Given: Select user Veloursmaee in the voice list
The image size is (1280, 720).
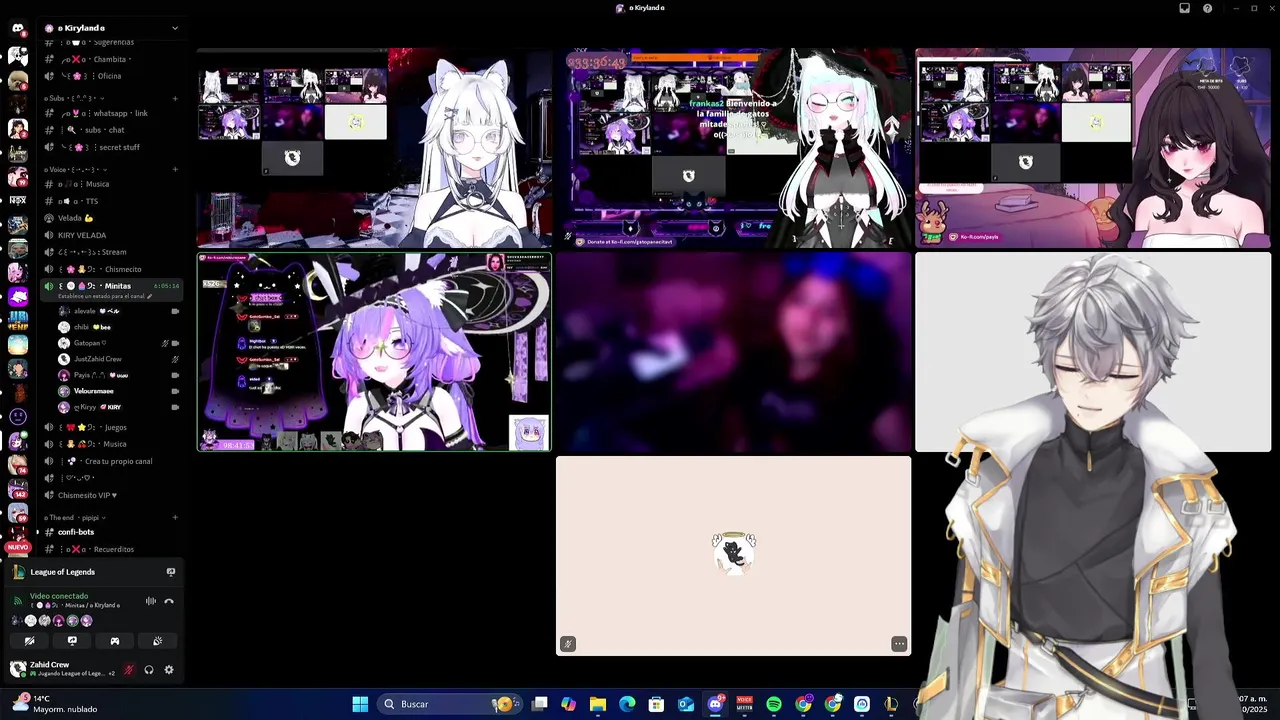Looking at the screenshot, I should click(x=118, y=391).
